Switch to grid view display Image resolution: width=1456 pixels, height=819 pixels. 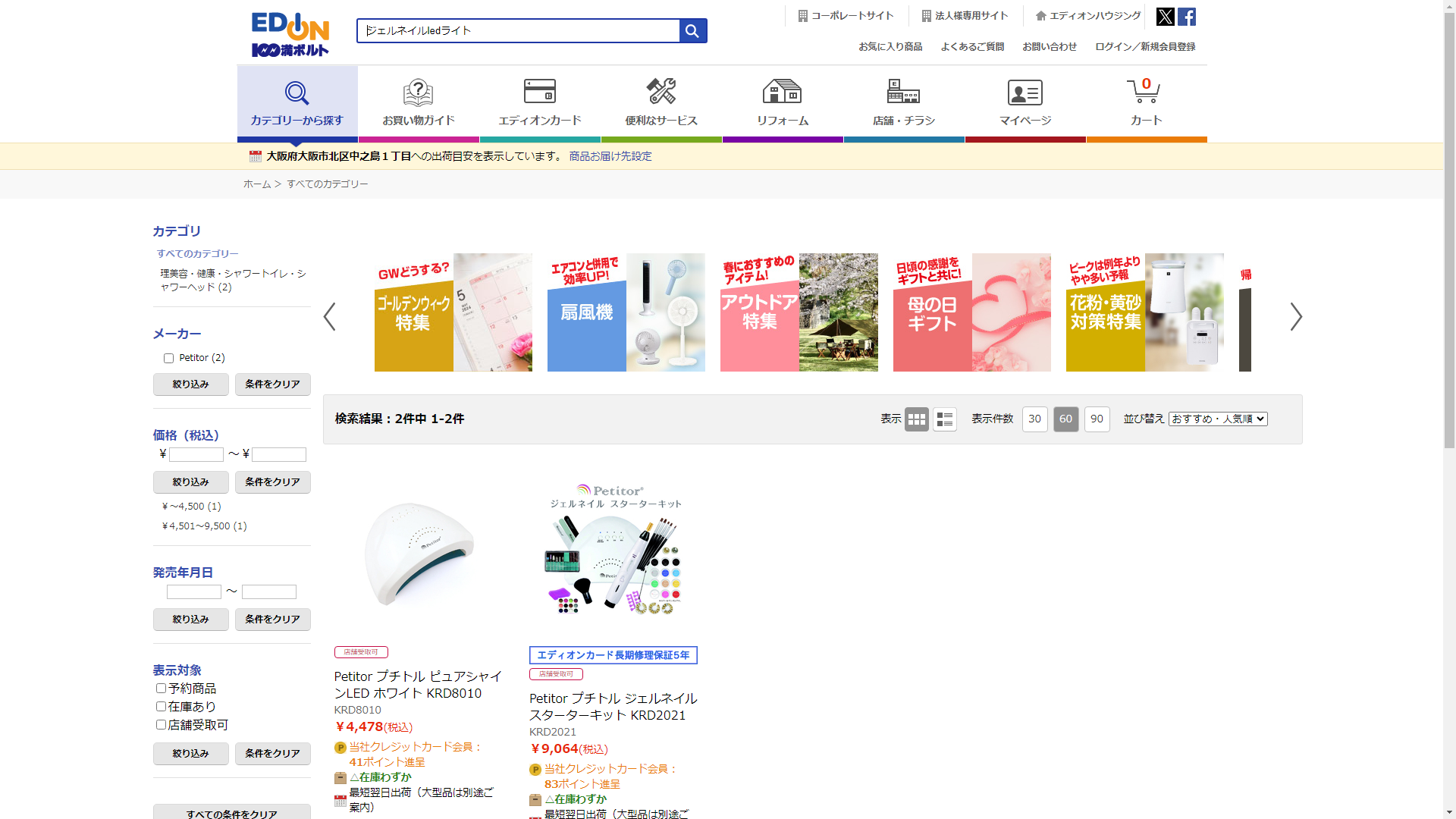(916, 419)
